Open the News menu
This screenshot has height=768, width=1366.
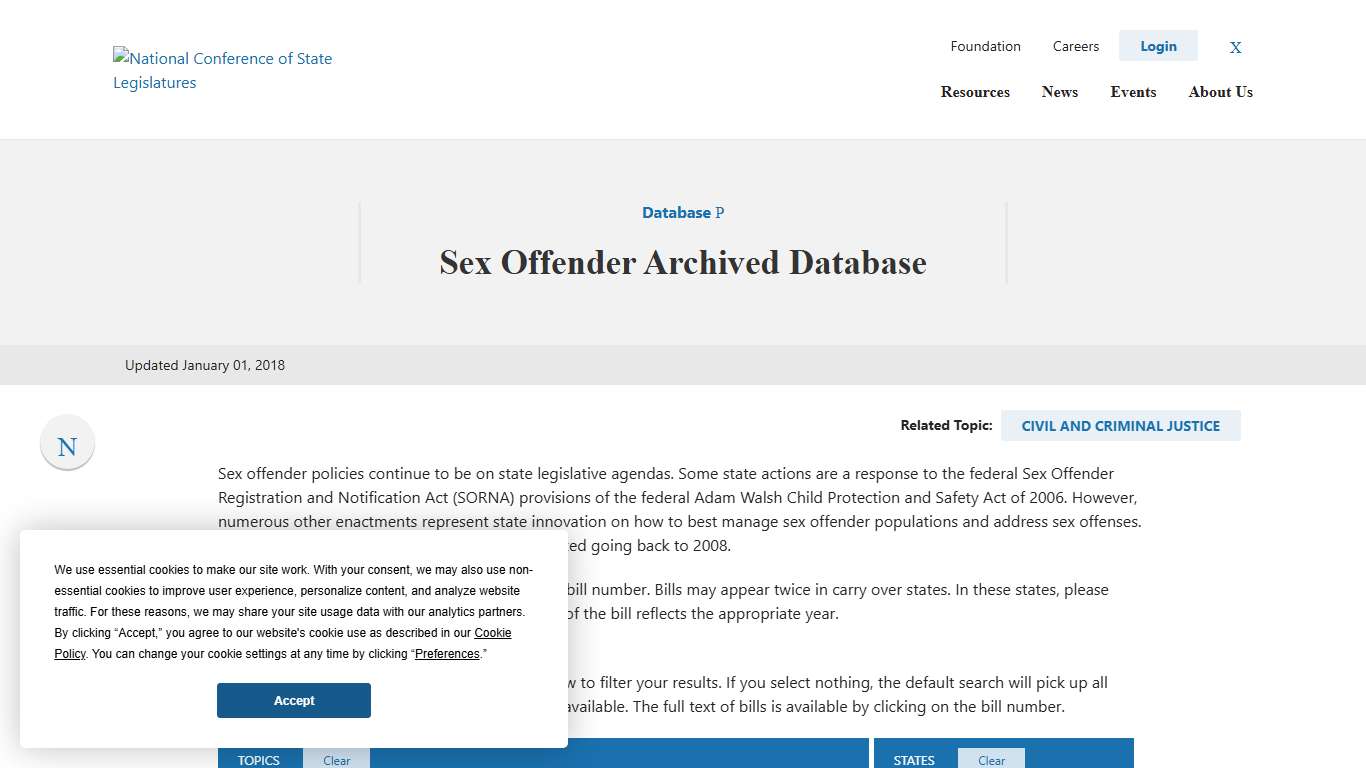(1059, 92)
